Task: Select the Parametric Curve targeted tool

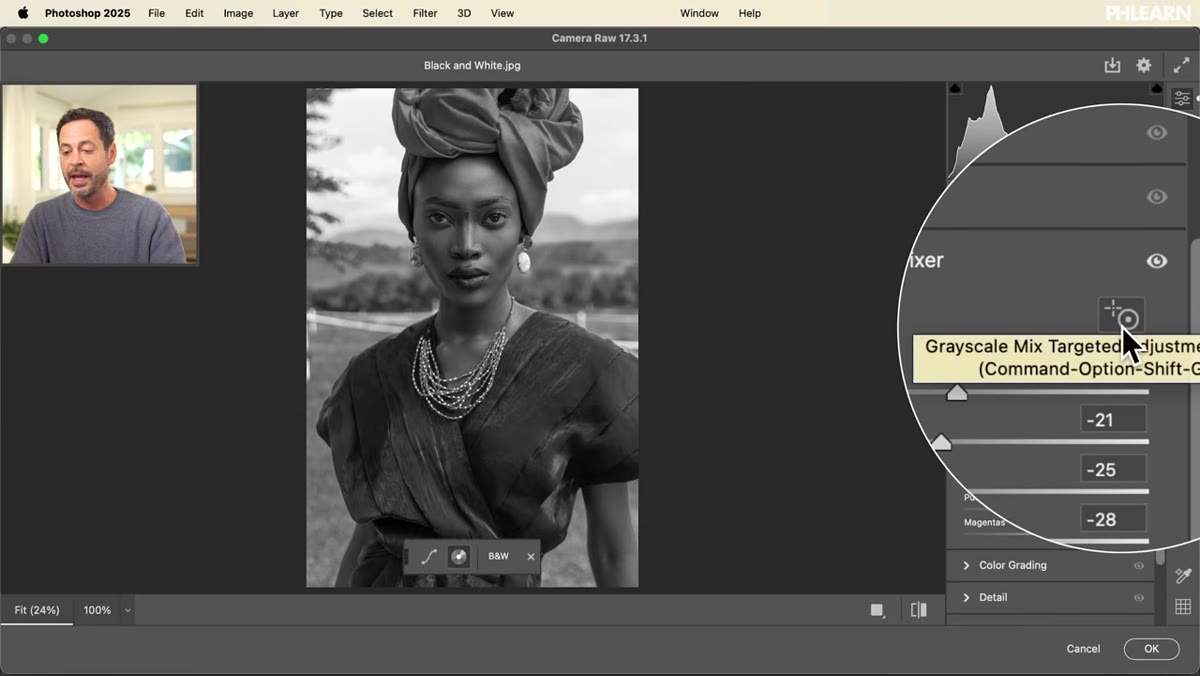Action: coord(429,557)
